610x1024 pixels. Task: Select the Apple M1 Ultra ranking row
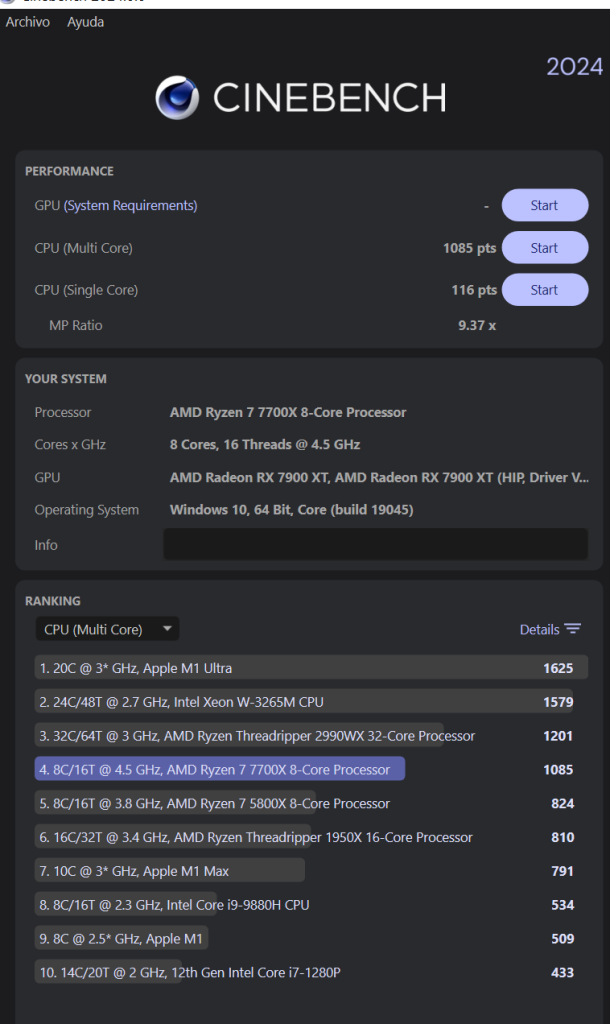coord(311,667)
